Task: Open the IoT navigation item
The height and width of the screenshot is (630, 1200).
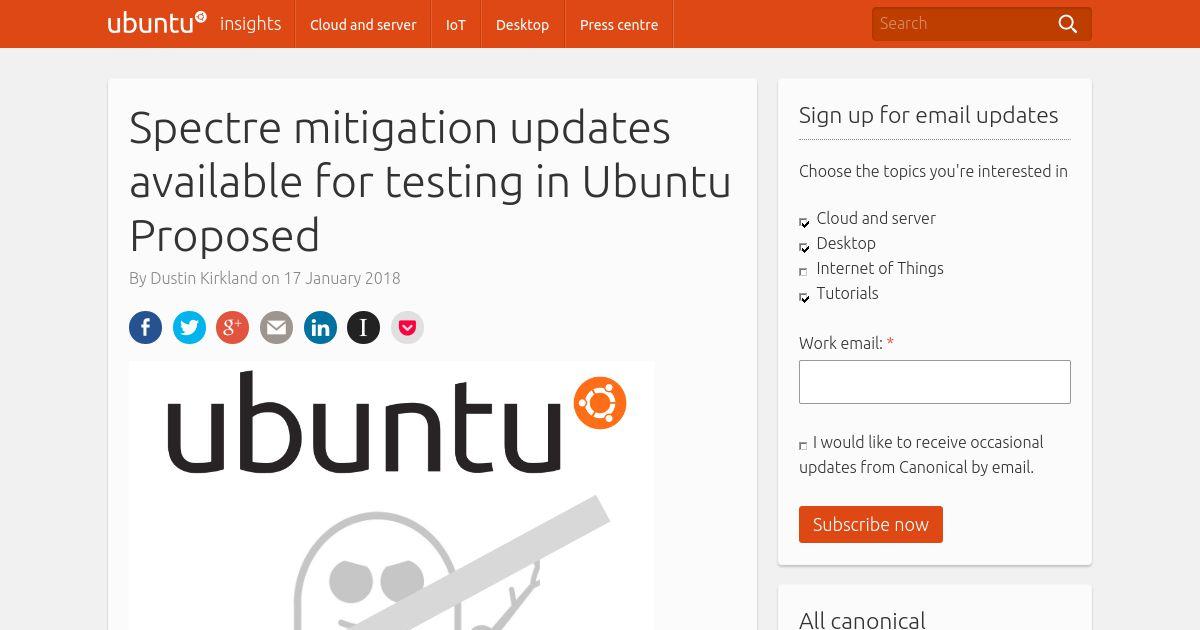Action: (x=456, y=24)
